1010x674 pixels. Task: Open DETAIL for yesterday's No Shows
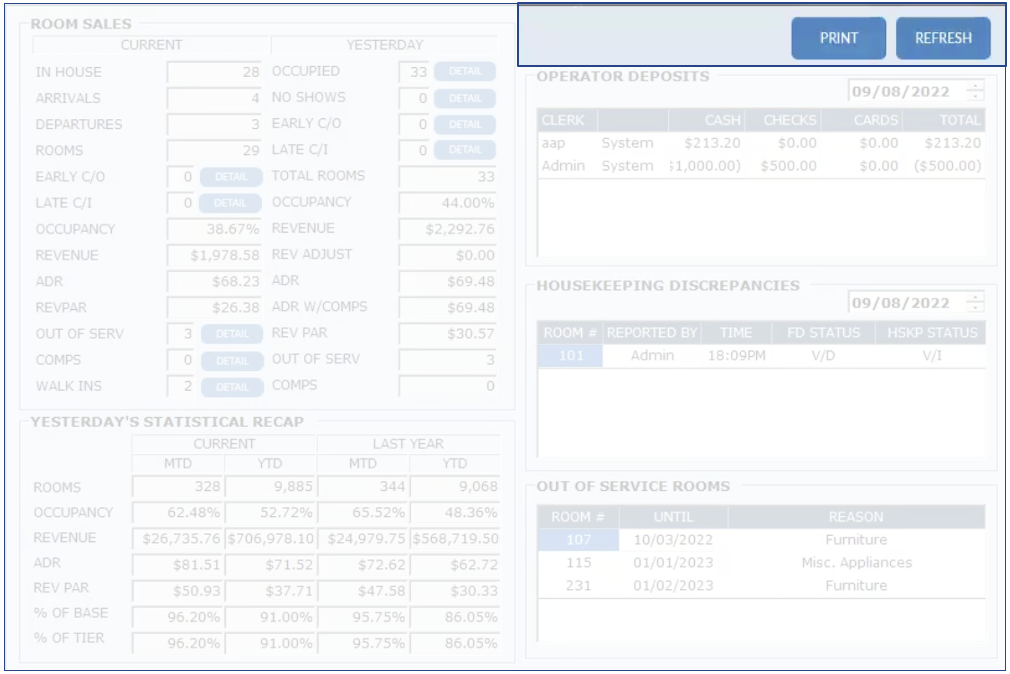point(464,98)
